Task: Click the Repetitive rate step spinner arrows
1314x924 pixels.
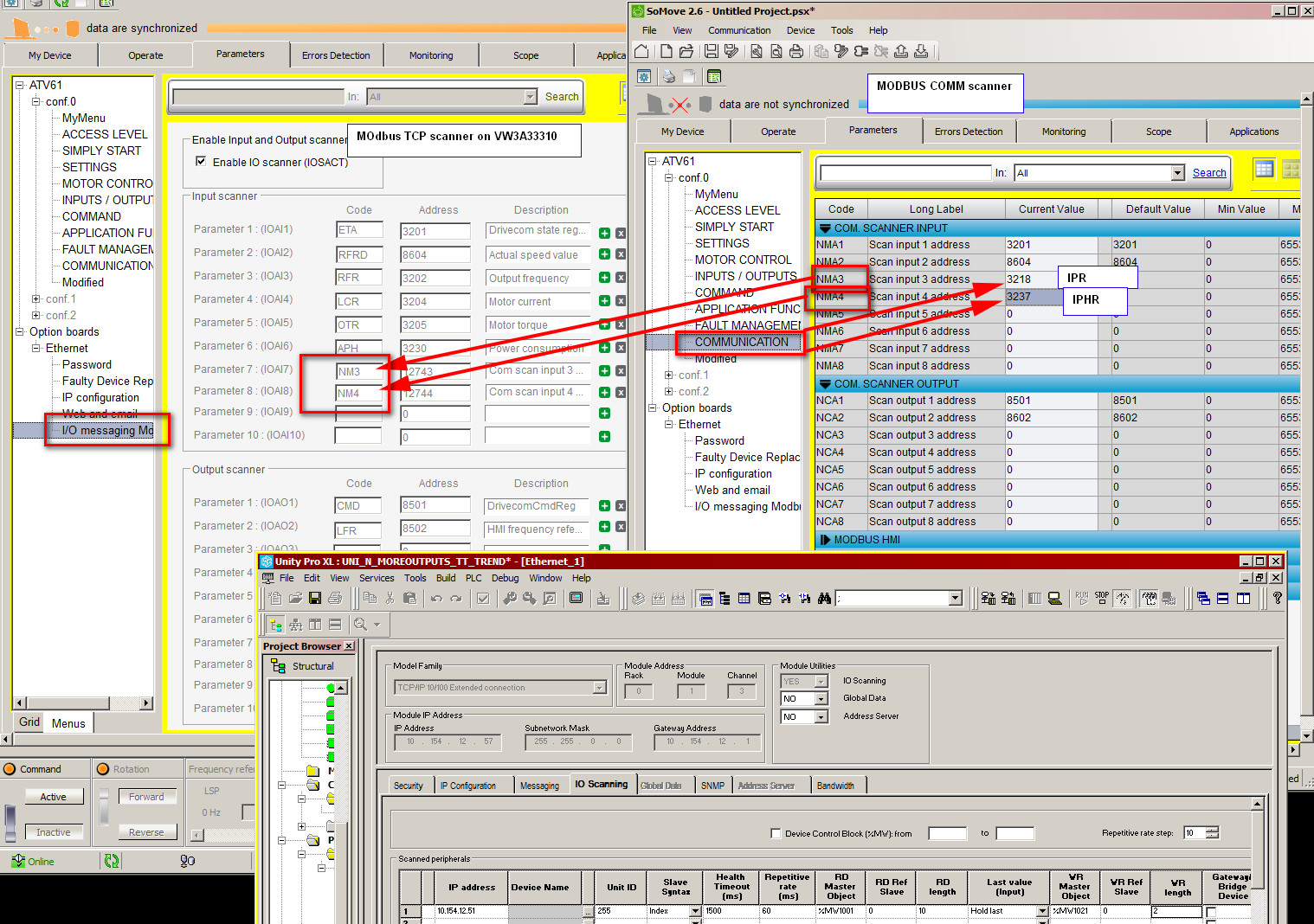Action: (1212, 833)
